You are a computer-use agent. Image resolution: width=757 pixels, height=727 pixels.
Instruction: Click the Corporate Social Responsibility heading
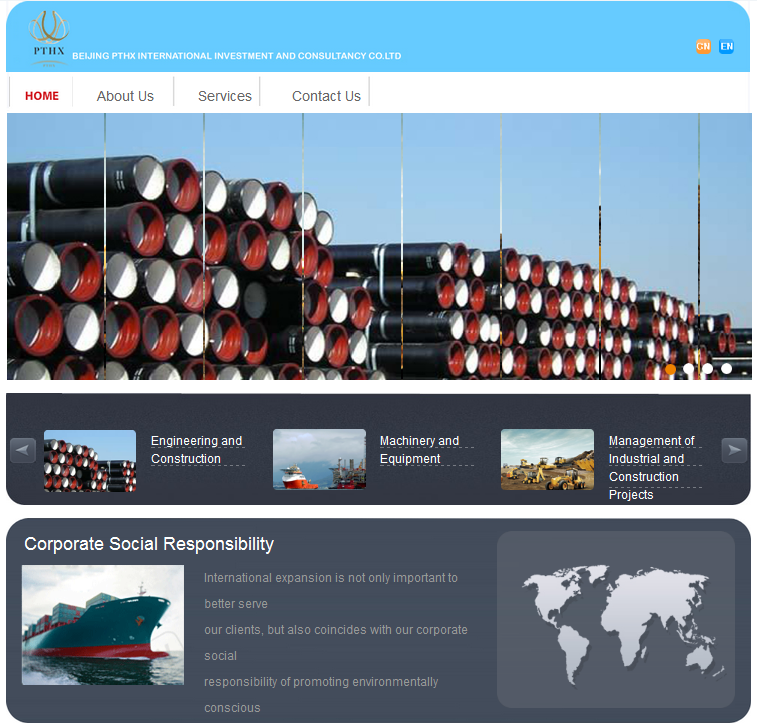click(x=149, y=544)
